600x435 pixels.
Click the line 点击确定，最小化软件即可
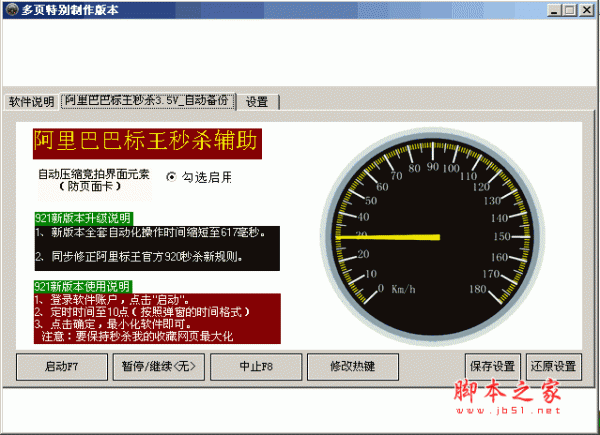[x=113, y=324]
